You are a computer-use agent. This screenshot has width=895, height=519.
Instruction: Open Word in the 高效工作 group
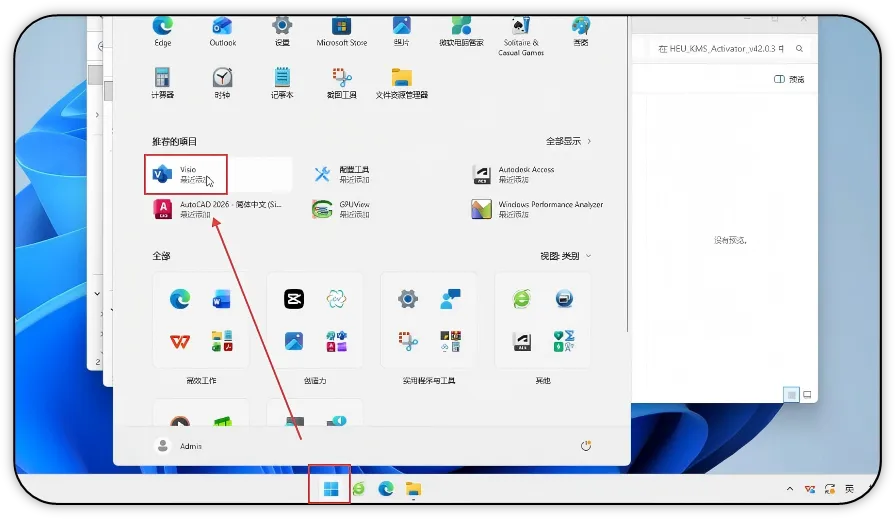(x=221, y=299)
